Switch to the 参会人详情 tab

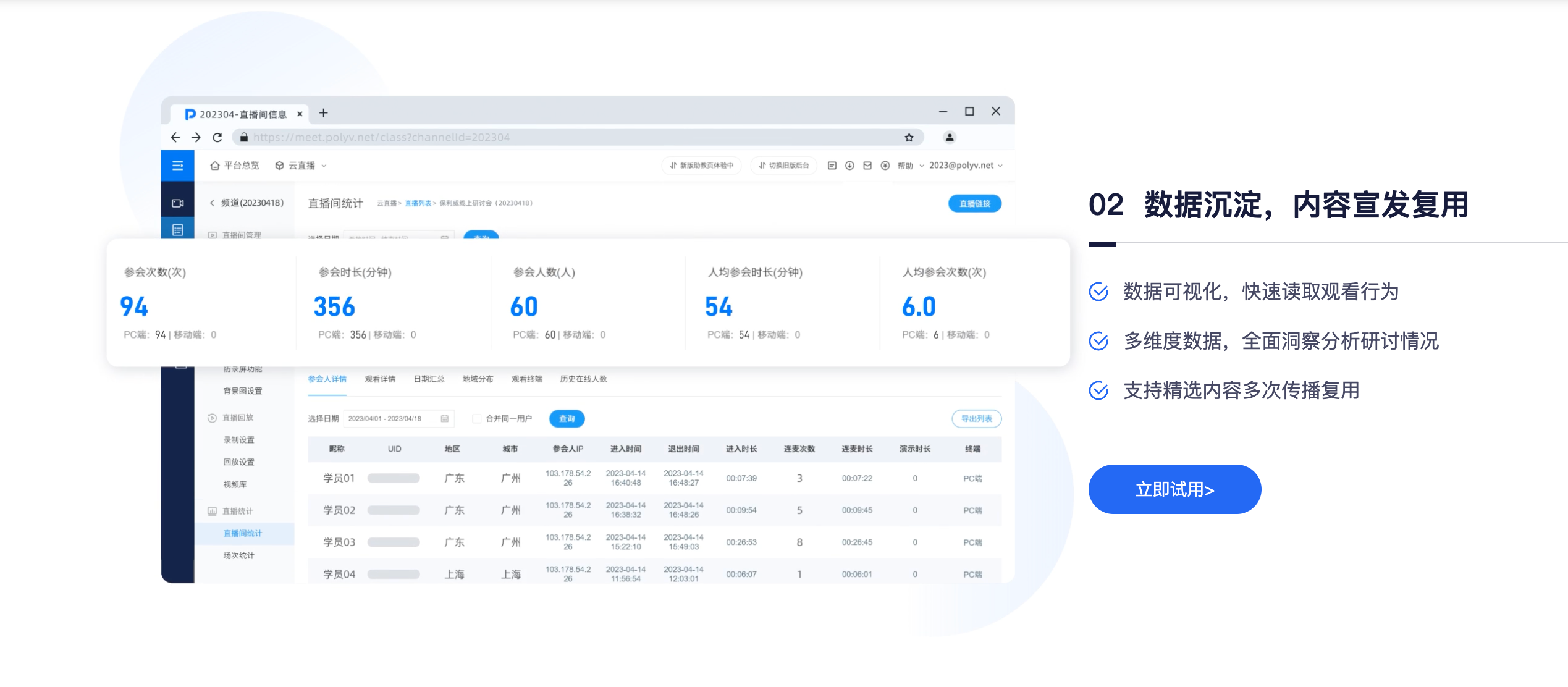[327, 379]
